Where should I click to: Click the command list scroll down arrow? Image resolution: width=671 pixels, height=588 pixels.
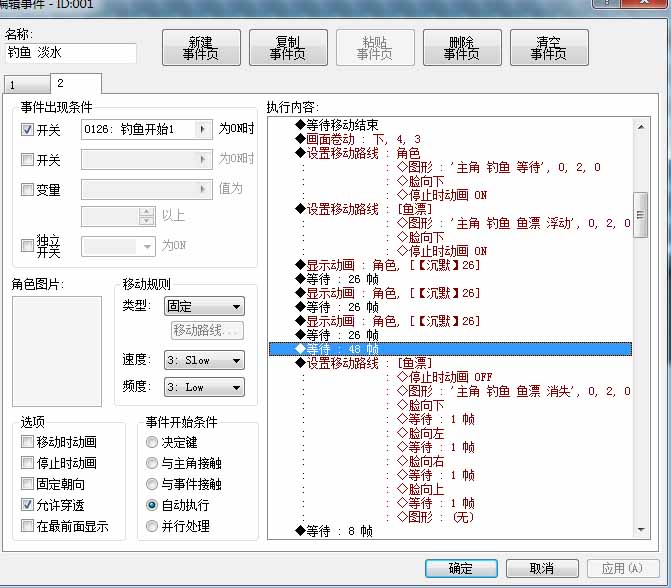[x=641, y=530]
